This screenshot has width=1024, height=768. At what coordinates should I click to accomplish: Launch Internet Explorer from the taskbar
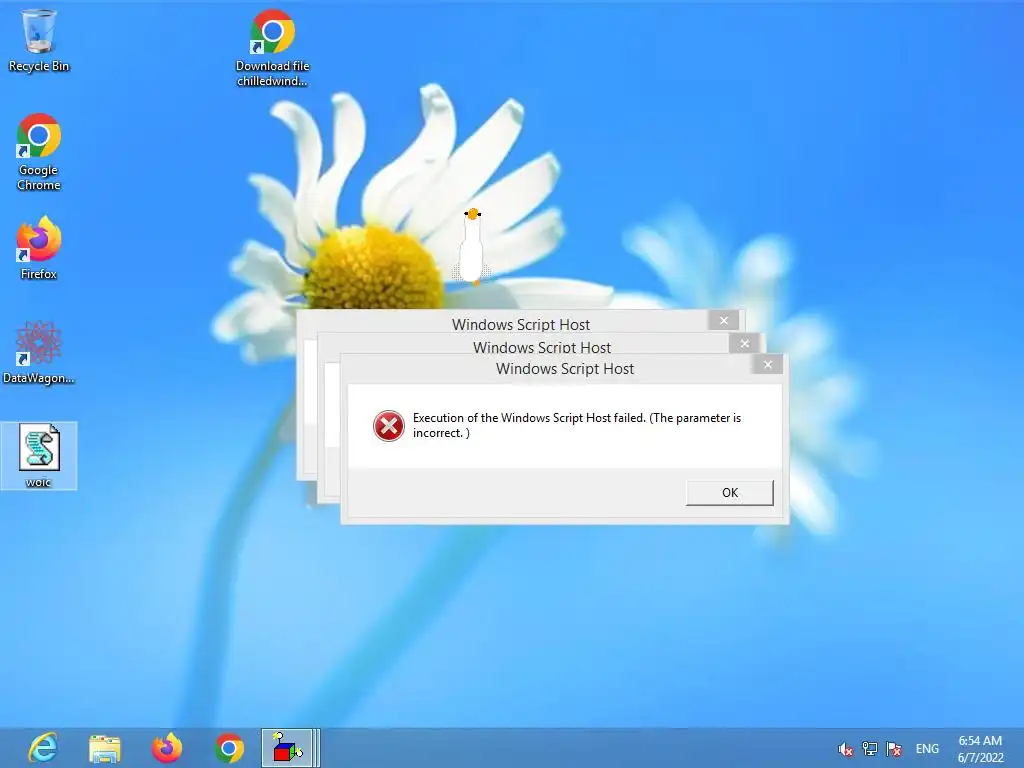pos(43,748)
